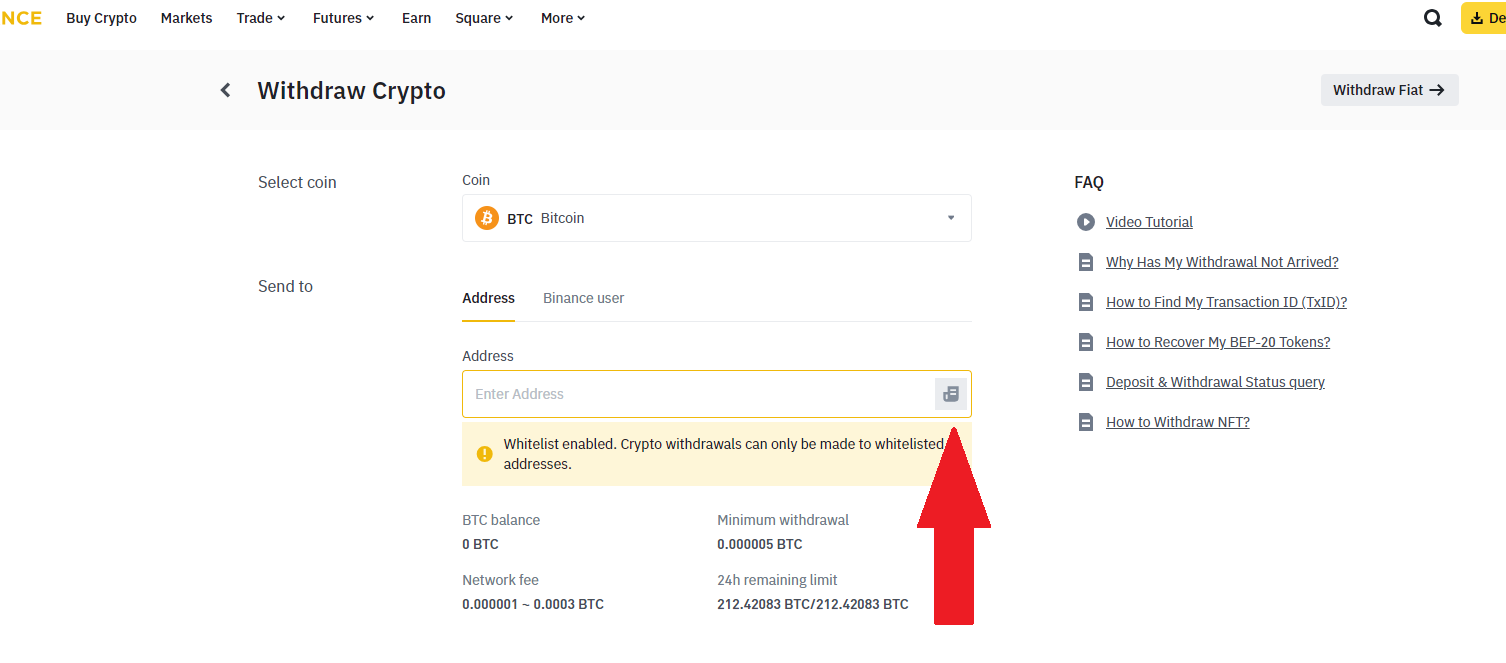
Task: Click the orange Bitcoin coin logo
Action: point(487,218)
